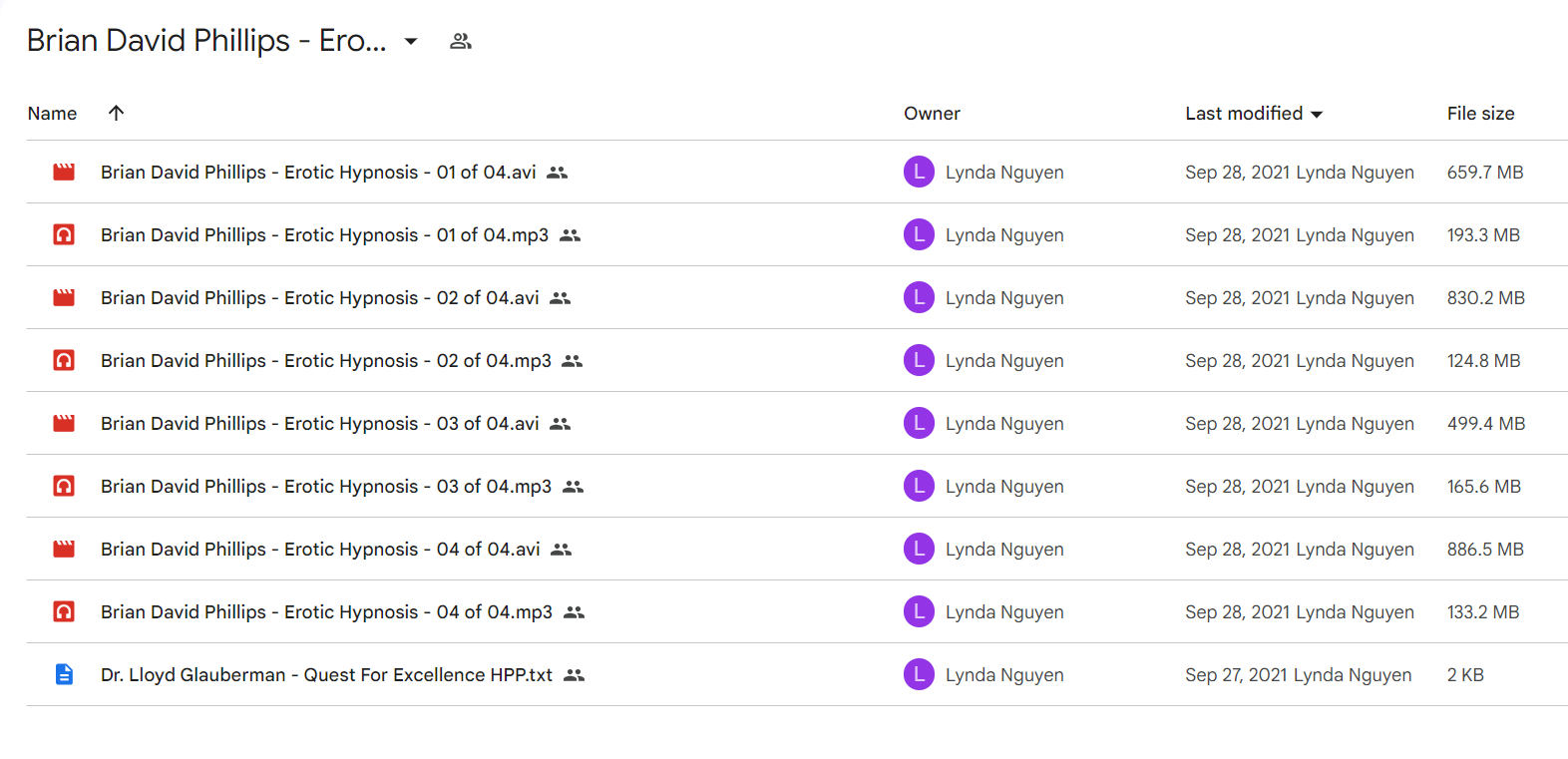The height and width of the screenshot is (759, 1568).
Task: Click owner Lynda Nguyen in 03 of 04.avi row
Action: (1004, 424)
